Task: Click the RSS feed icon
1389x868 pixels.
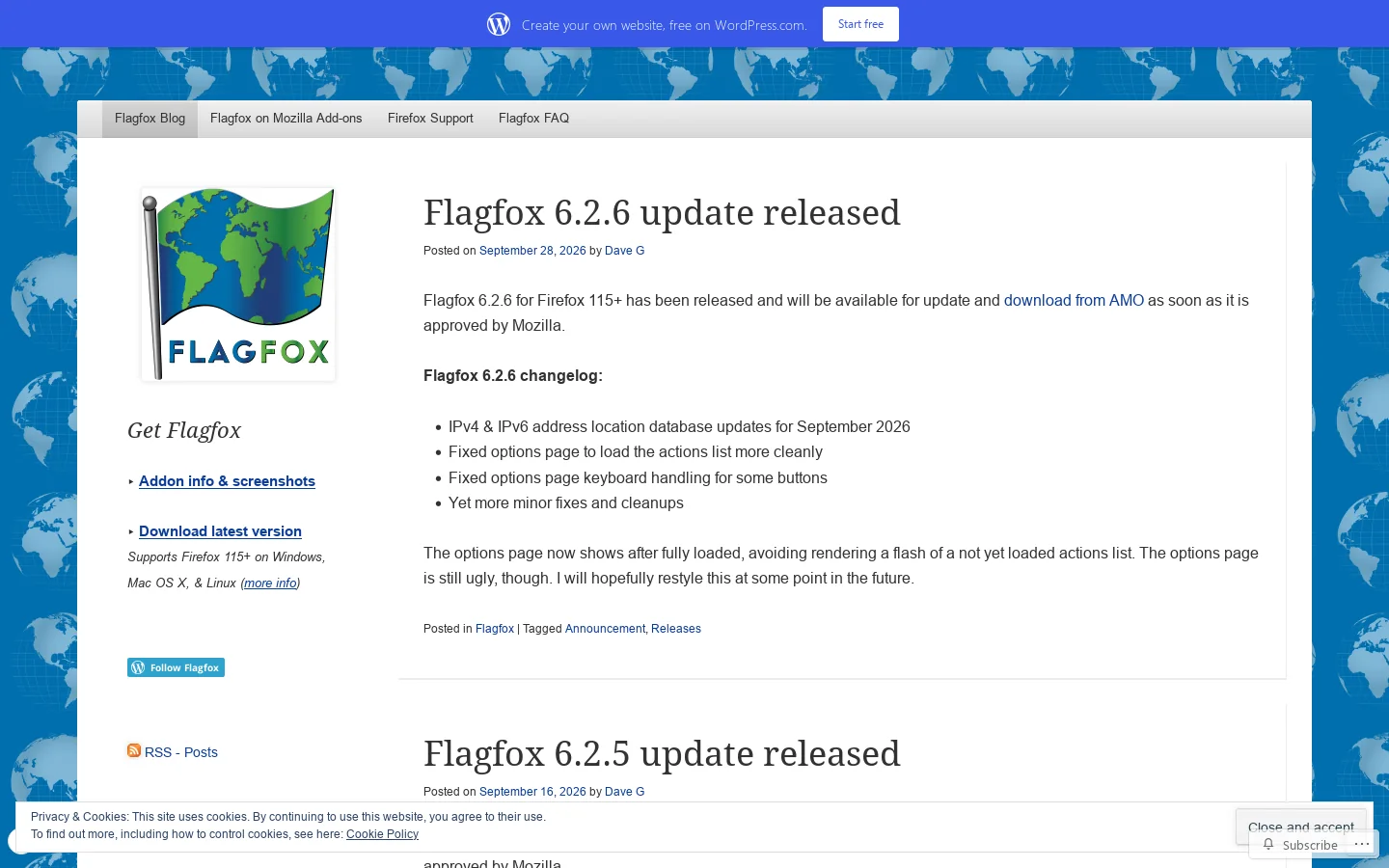Action: [x=134, y=750]
